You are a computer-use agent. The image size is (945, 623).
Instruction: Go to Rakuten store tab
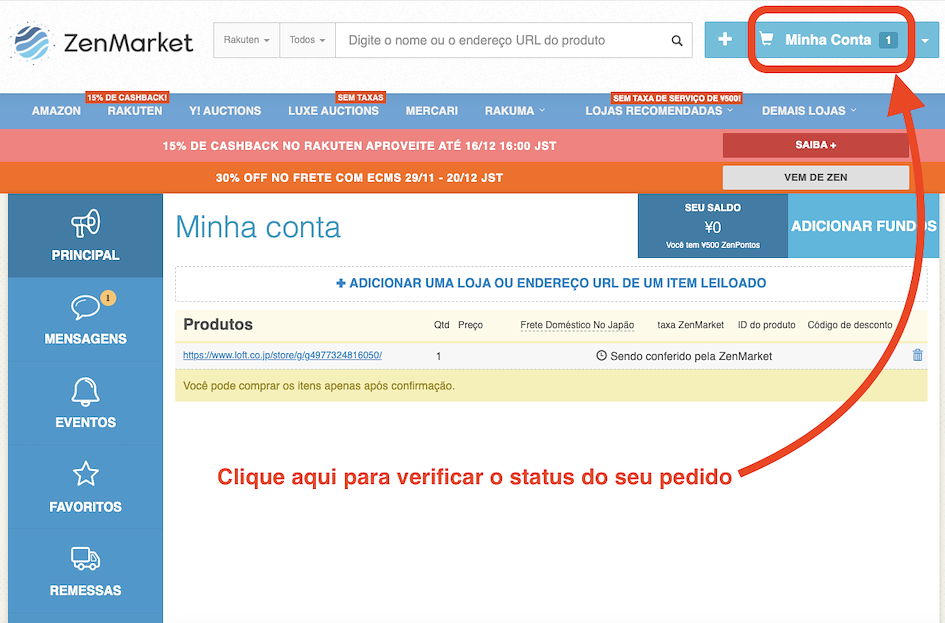(135, 111)
